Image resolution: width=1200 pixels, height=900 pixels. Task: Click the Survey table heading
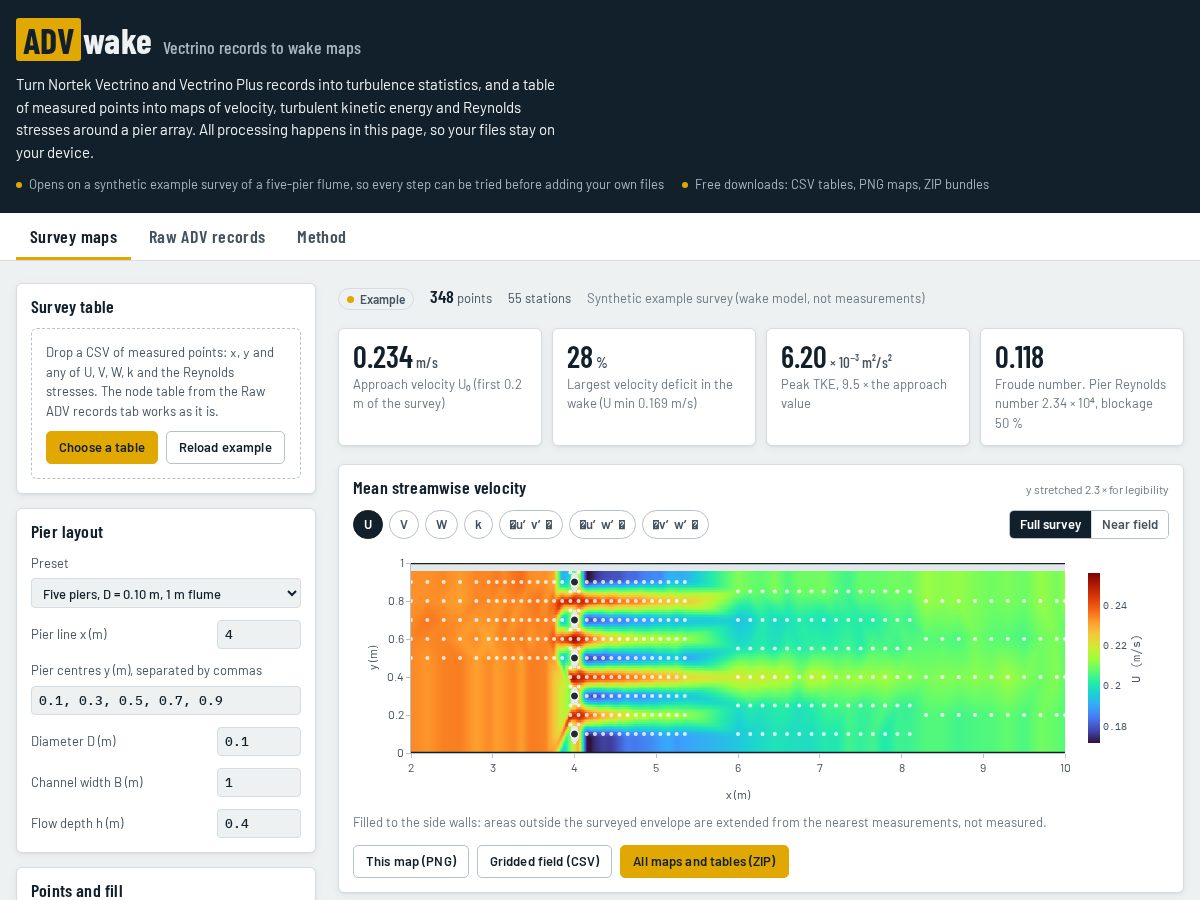(72, 307)
